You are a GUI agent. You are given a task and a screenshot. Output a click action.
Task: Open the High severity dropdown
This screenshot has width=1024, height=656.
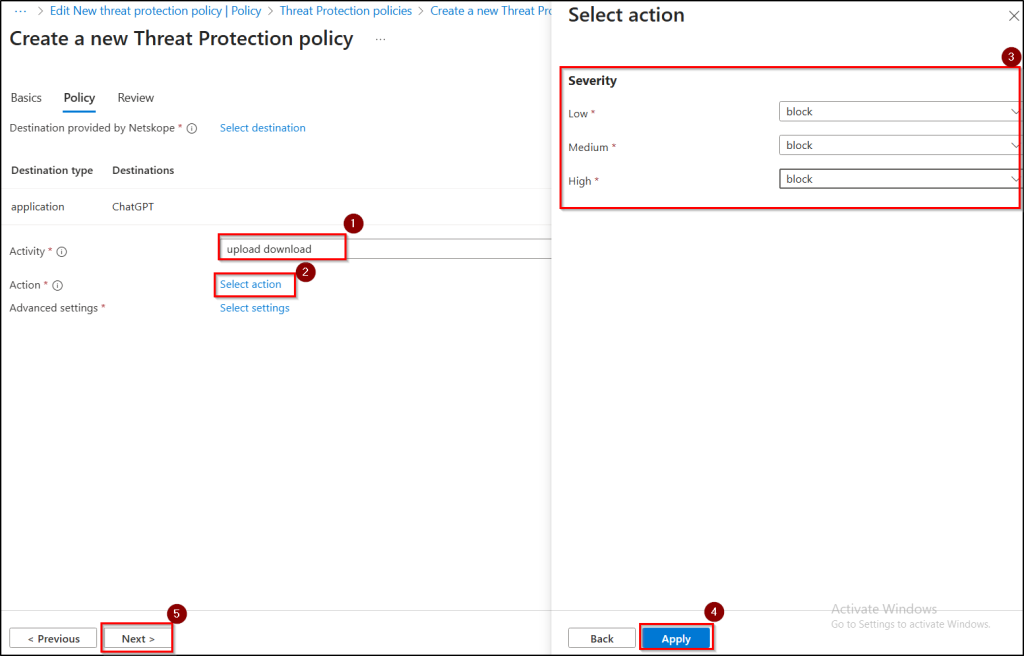tap(898, 180)
